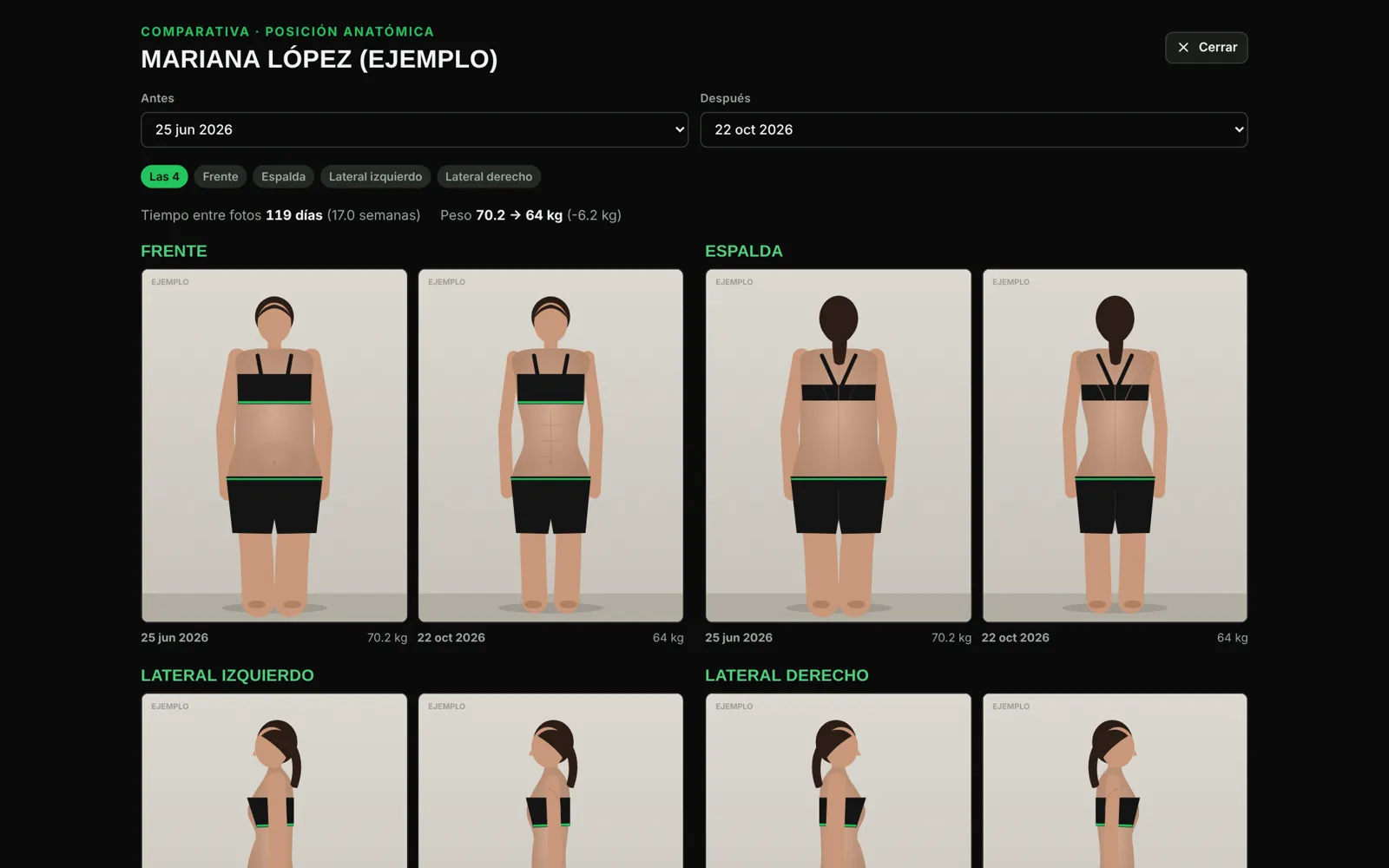This screenshot has height=868, width=1389.
Task: Open the Después date dropdown
Action: coord(973,129)
